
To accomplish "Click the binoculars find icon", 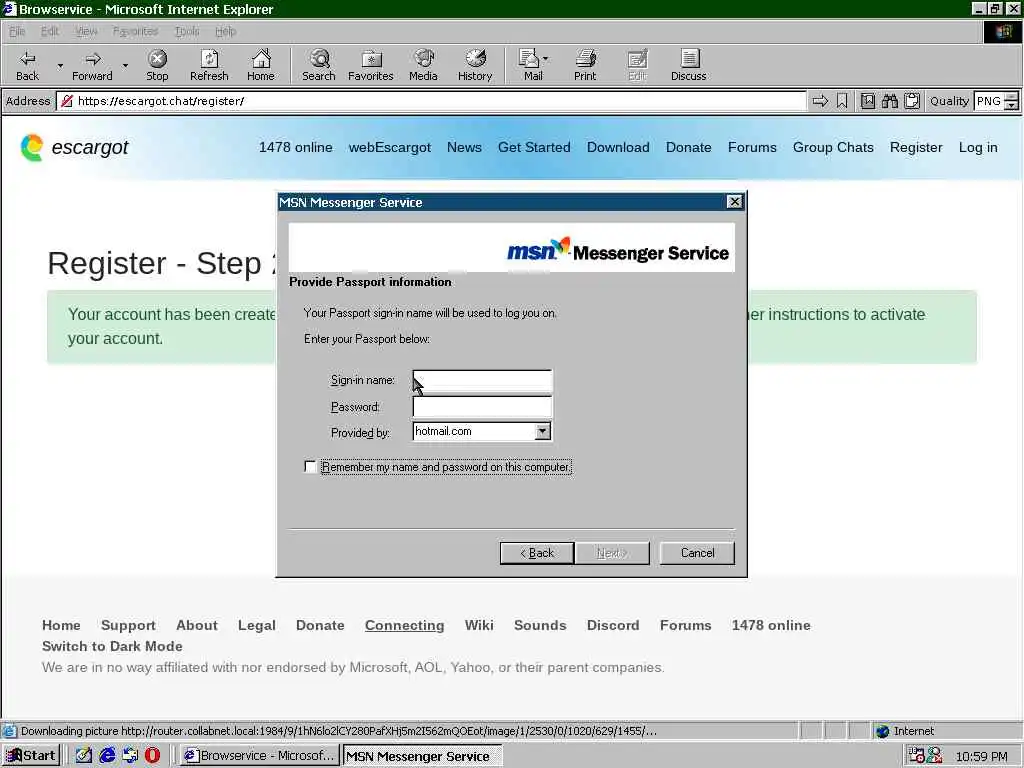I will (x=889, y=101).
